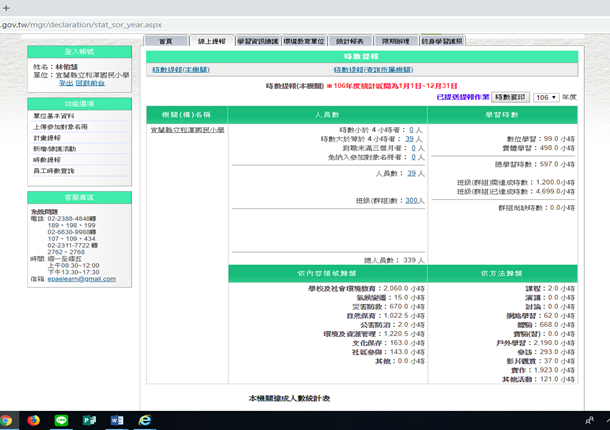This screenshot has width=610, height=430.
Task: Click the 機關(構)名稱 column header
Action: 187,115
